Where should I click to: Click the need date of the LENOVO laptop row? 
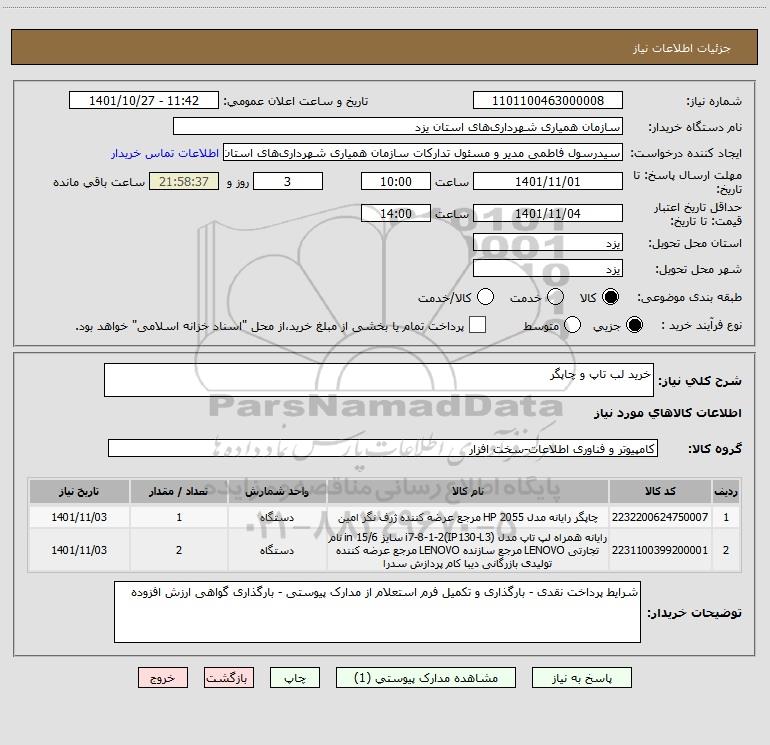click(79, 550)
